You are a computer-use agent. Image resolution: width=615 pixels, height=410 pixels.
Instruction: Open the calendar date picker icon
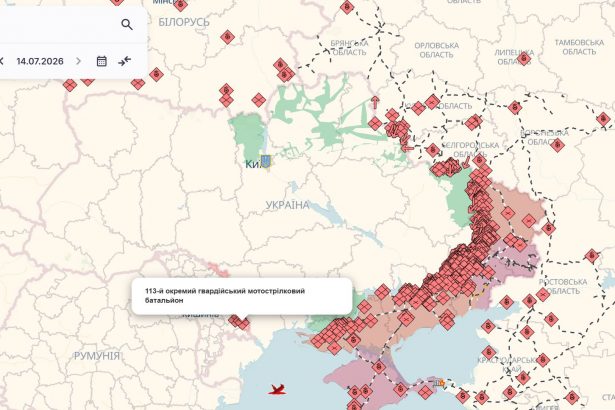(x=102, y=61)
